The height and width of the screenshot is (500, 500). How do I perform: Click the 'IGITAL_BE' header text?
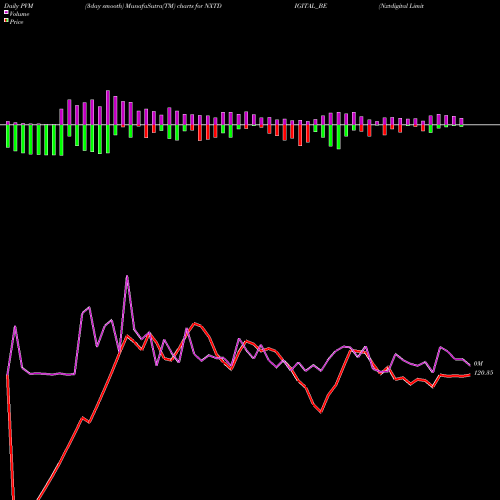(311, 6)
